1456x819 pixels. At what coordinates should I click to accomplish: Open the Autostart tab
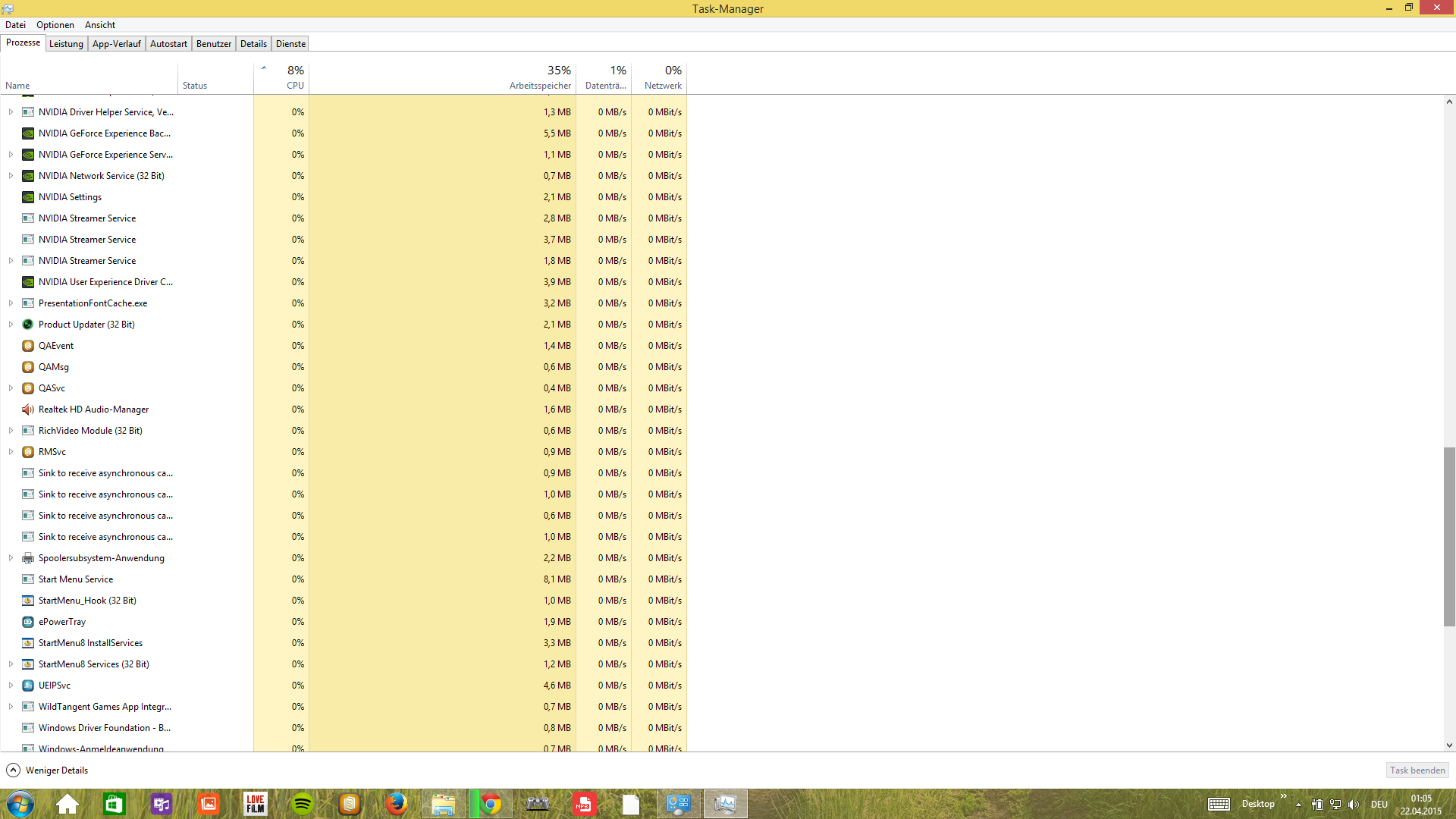pos(168,44)
